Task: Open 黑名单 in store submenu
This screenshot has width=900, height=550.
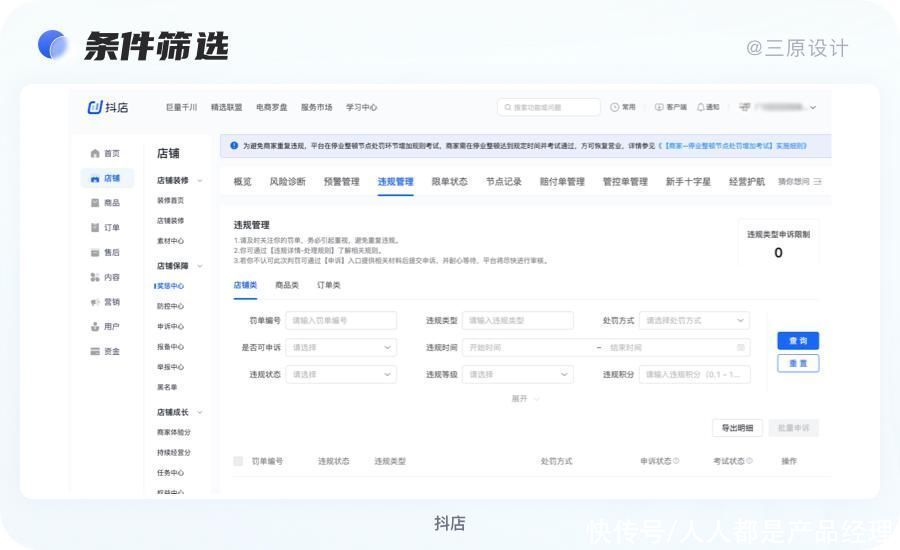Action: 167,387
